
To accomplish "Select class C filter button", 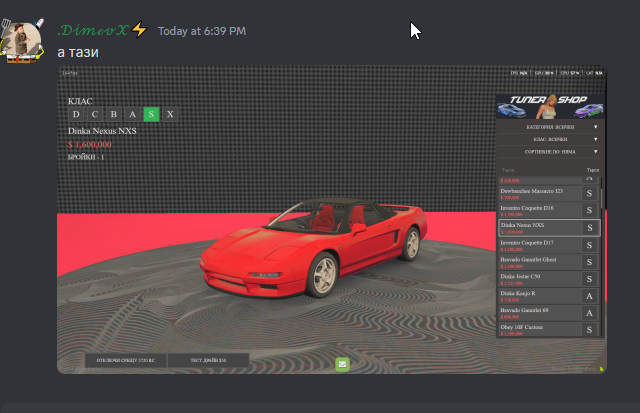I will 95,114.
